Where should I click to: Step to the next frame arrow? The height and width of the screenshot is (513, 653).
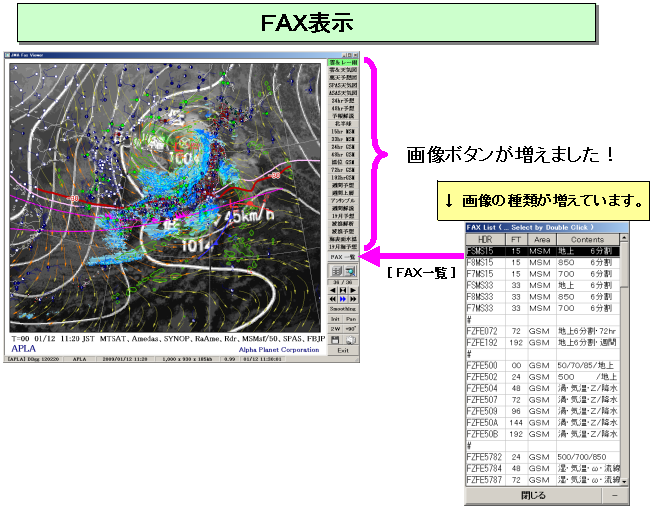353,290
